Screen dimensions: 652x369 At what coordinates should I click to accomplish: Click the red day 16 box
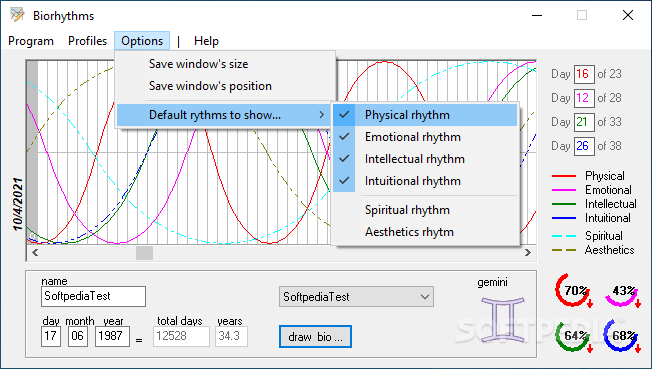click(x=584, y=74)
